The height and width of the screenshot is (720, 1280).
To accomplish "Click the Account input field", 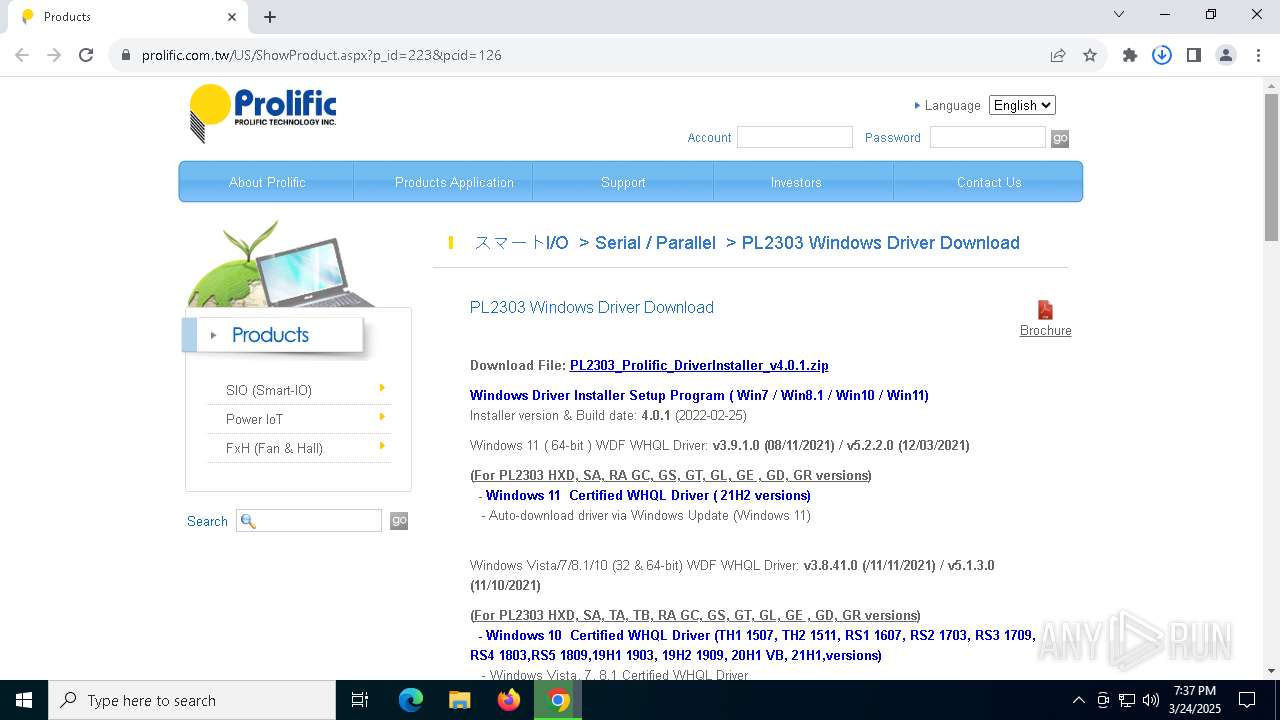I will [795, 137].
